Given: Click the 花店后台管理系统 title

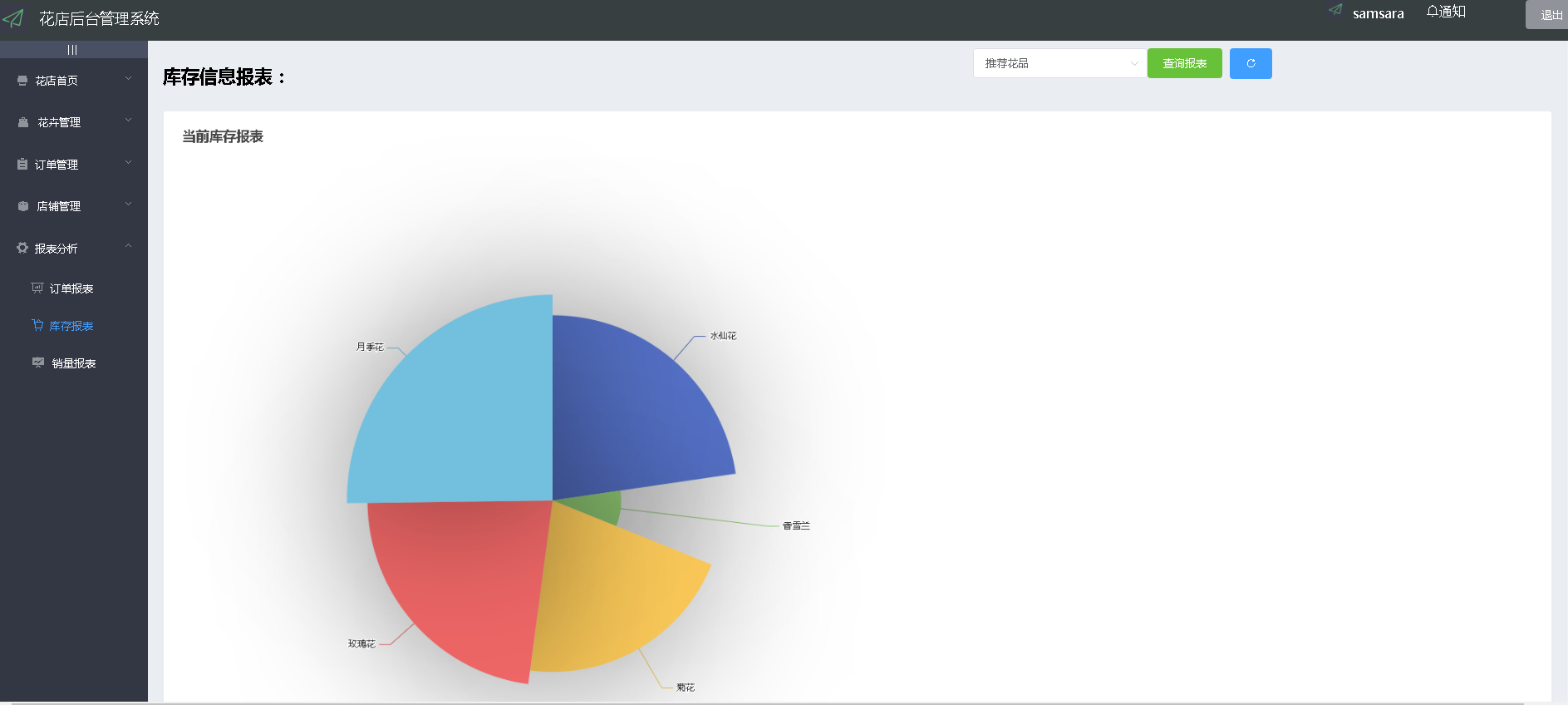Looking at the screenshot, I should pyautogui.click(x=99, y=18).
